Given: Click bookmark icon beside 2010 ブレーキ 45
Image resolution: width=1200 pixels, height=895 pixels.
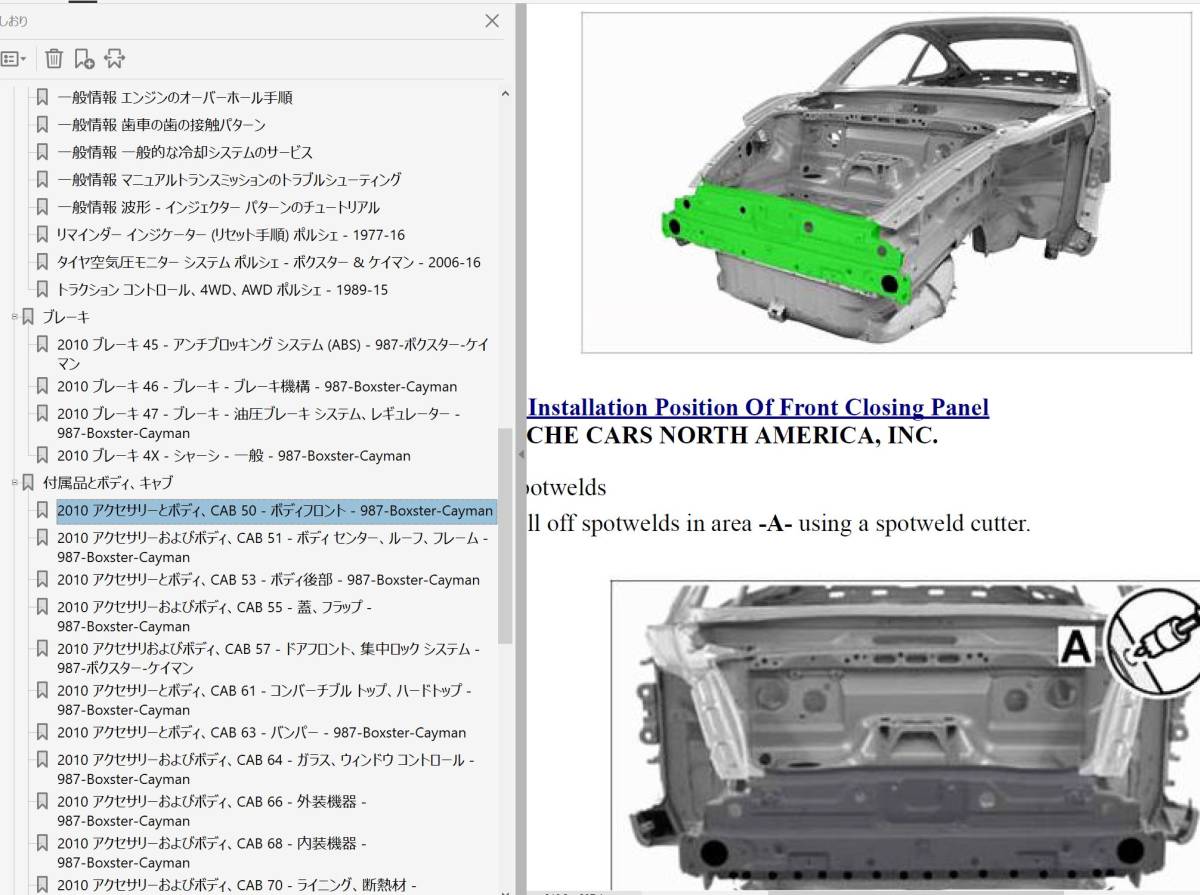Looking at the screenshot, I should click(42, 343).
